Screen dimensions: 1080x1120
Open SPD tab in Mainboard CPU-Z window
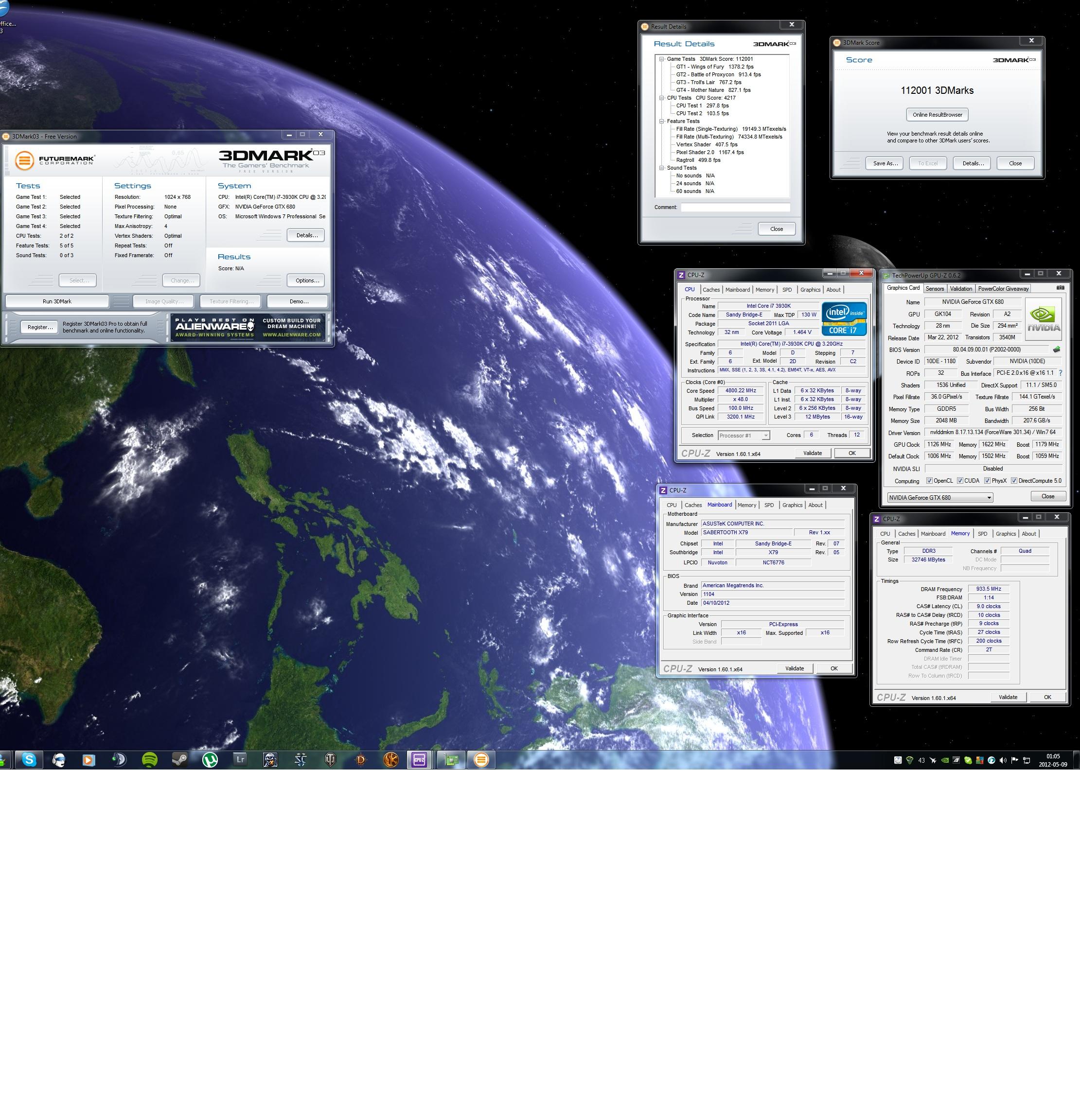769,505
